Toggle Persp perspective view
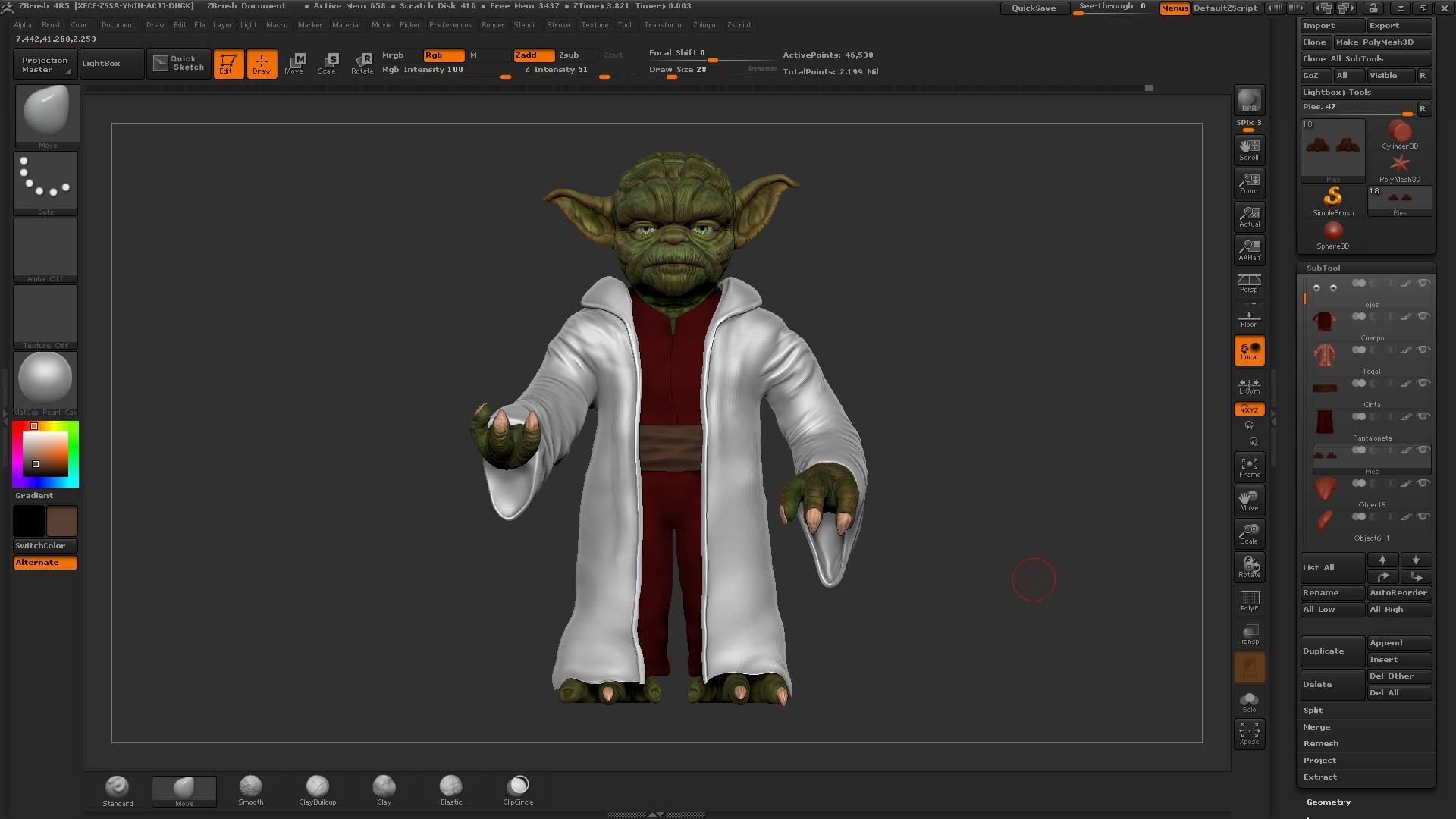 tap(1249, 283)
